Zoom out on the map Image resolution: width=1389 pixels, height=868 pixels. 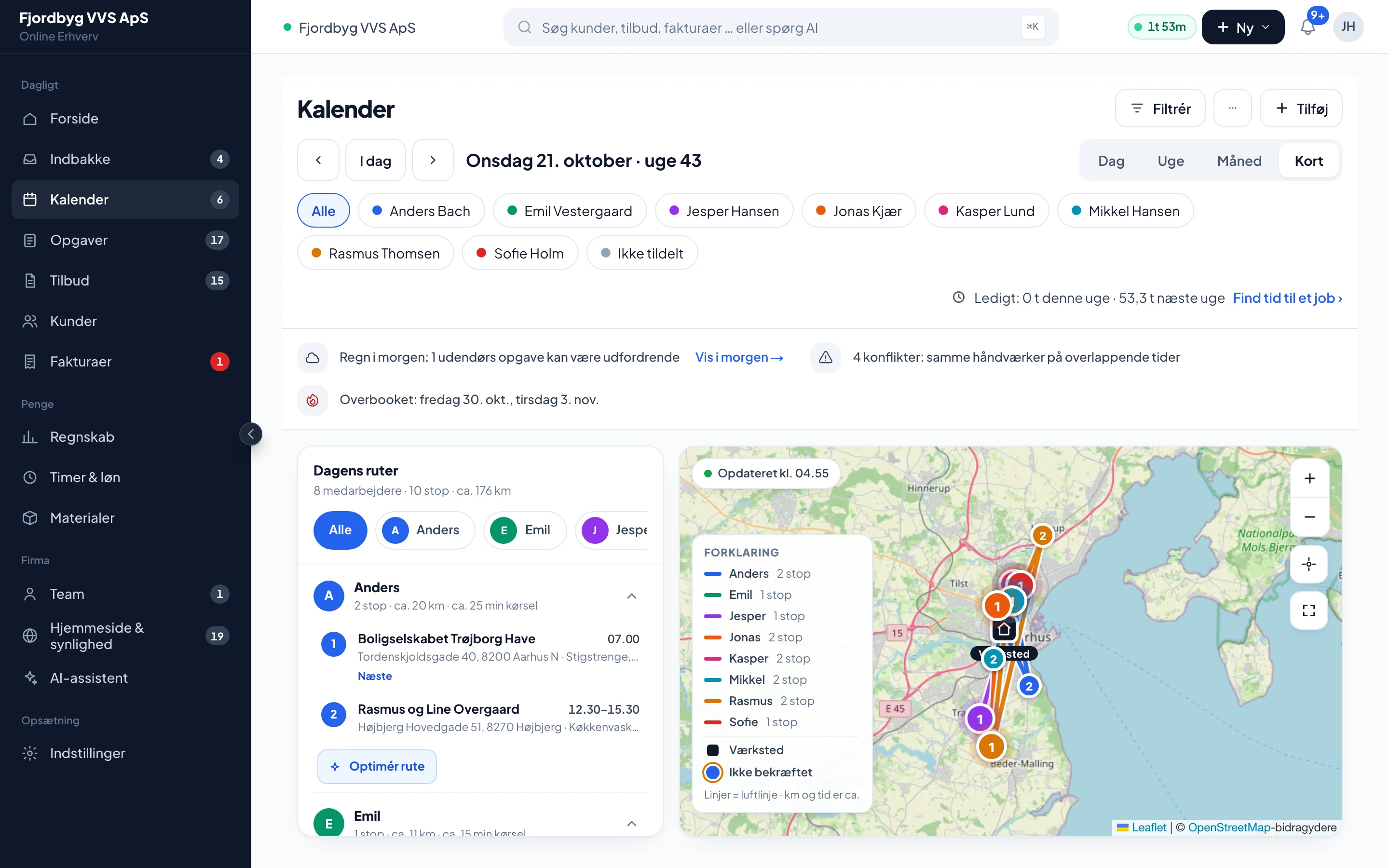pyautogui.click(x=1309, y=517)
